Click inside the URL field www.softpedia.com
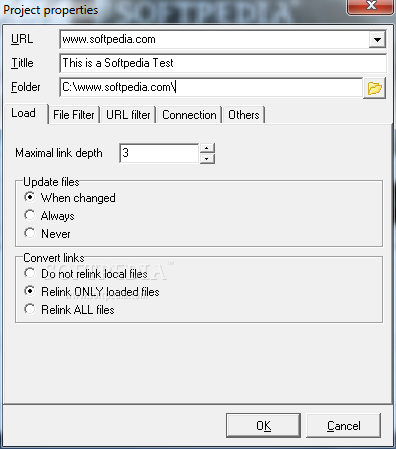The height and width of the screenshot is (449, 396). [214, 40]
